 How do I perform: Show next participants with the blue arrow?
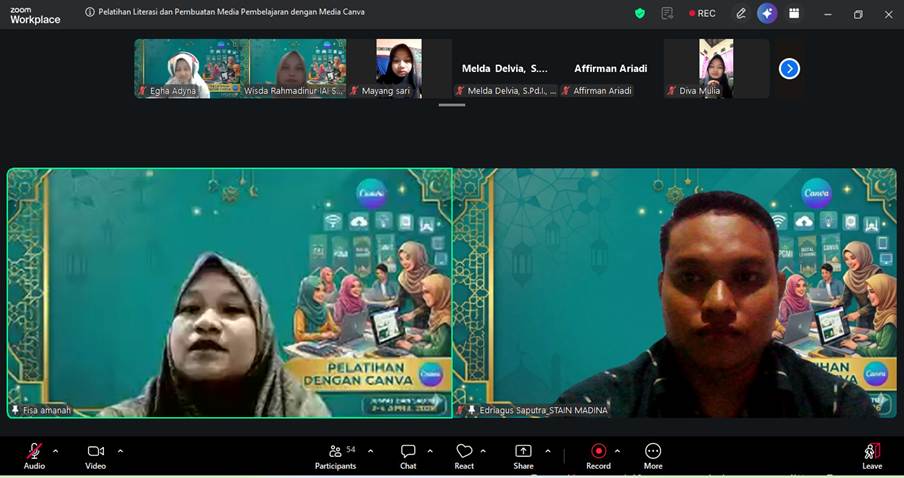(x=789, y=69)
